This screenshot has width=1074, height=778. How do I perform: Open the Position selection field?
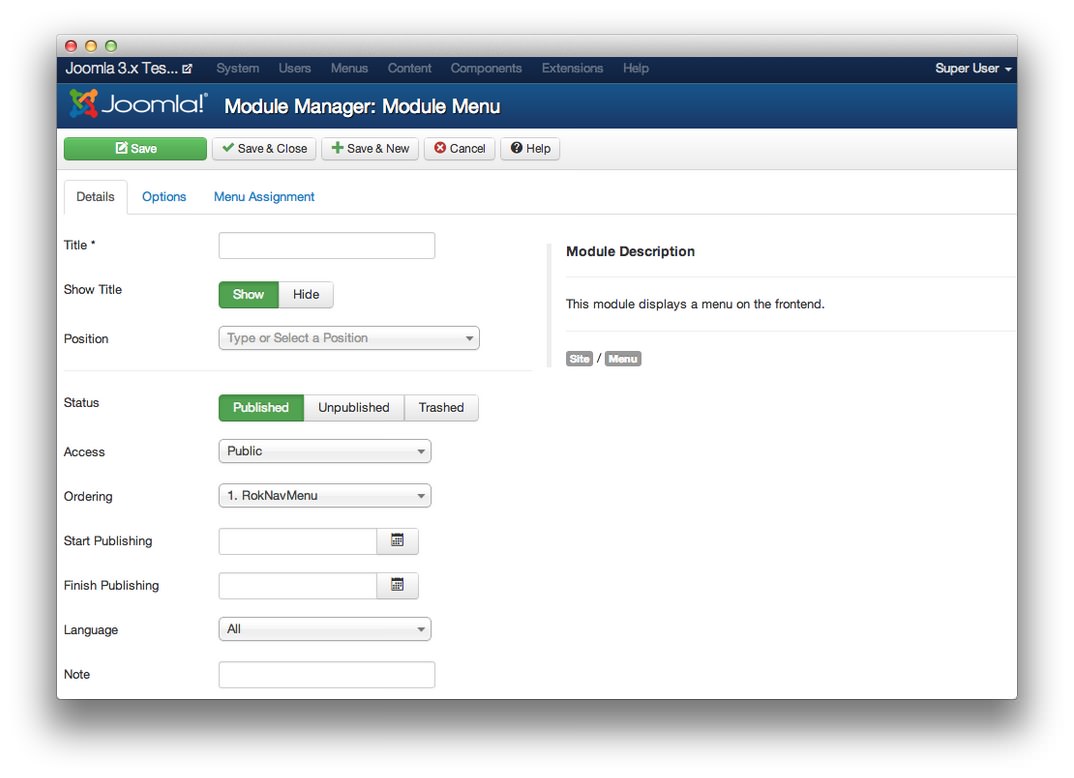[x=348, y=337]
